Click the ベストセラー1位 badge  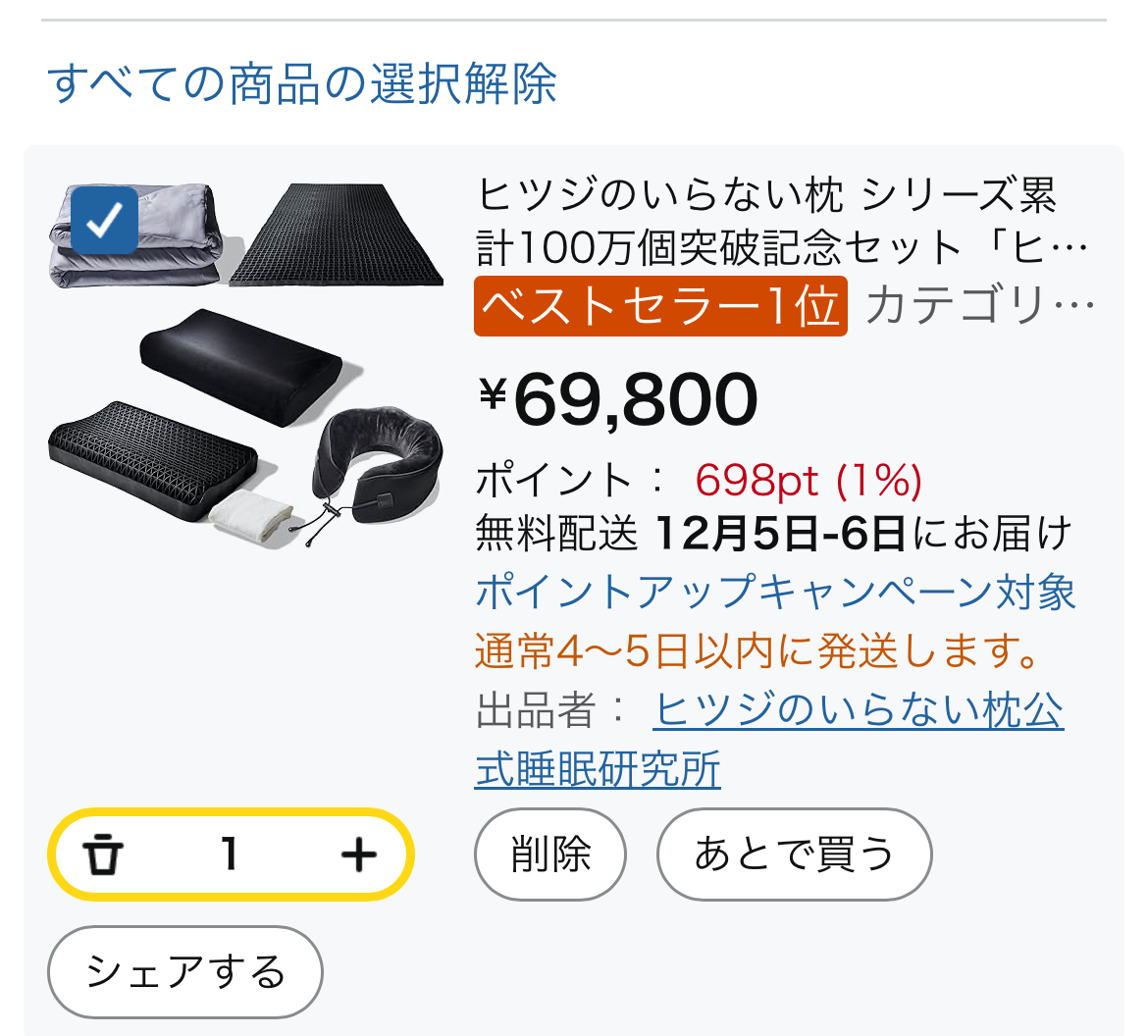pos(660,306)
